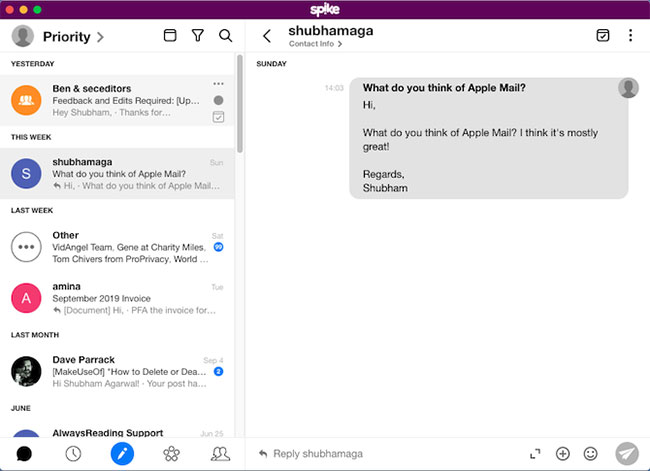Click the send paper plane button
Screen dimensions: 650x471
(x=626, y=453)
